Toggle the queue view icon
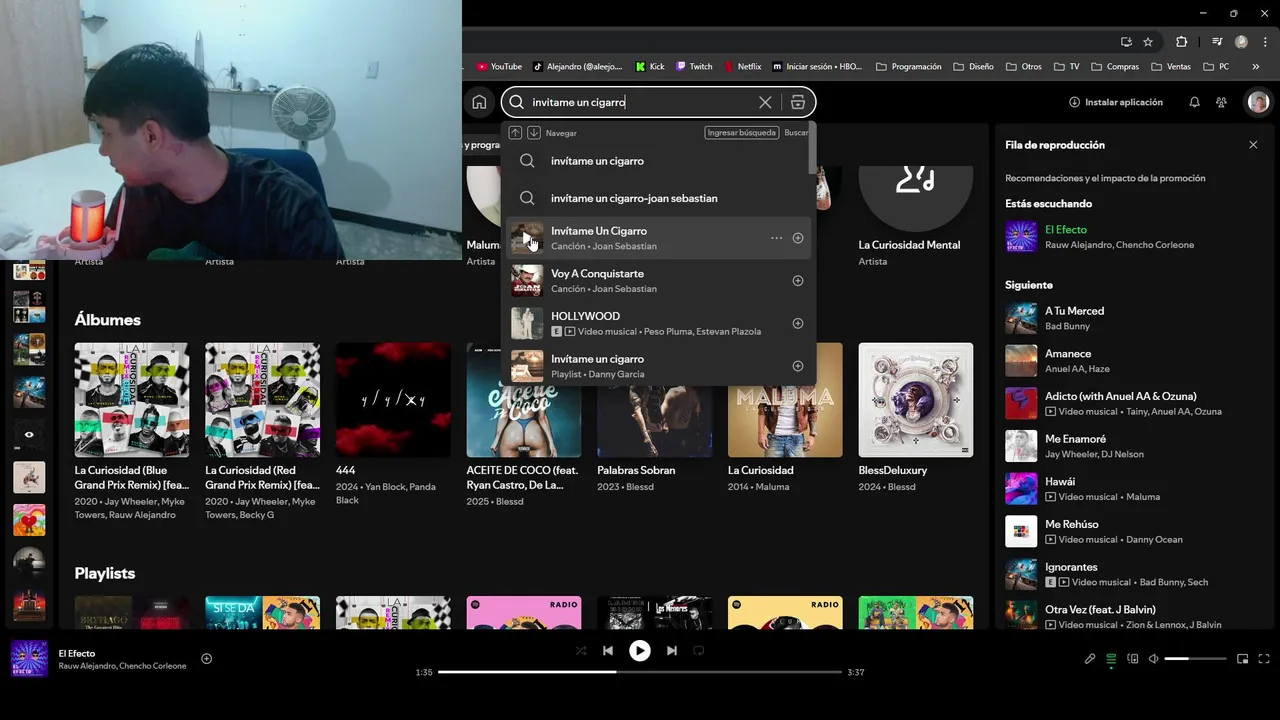 tap(1111, 659)
